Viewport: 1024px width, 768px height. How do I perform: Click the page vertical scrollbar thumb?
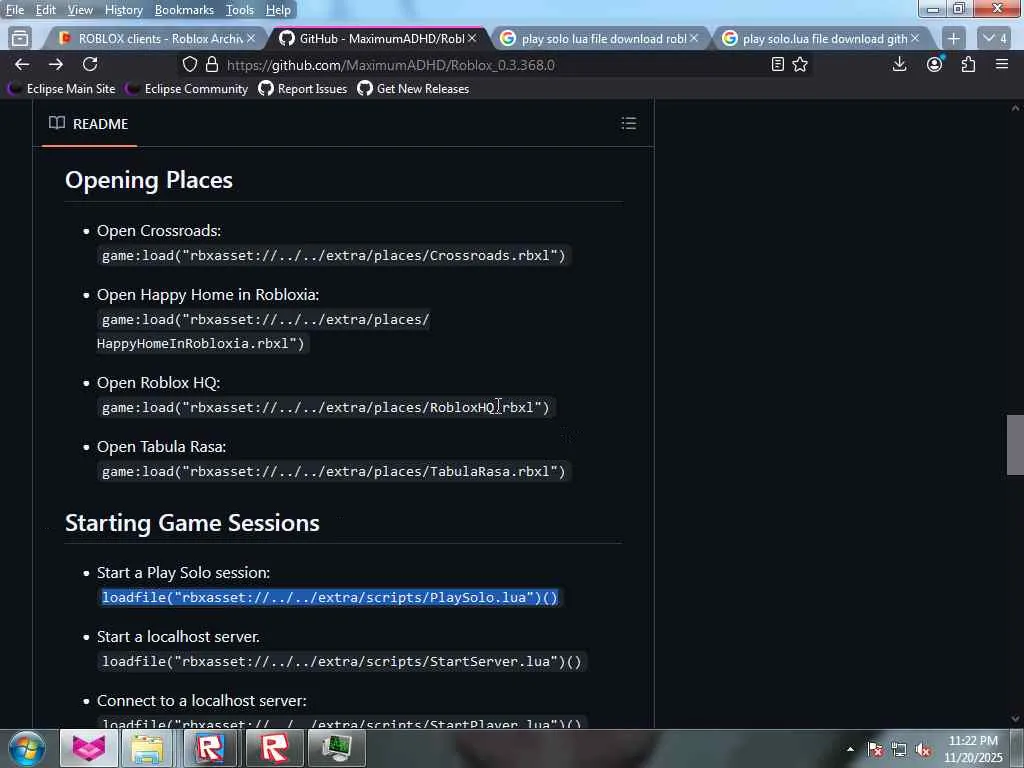(1015, 445)
